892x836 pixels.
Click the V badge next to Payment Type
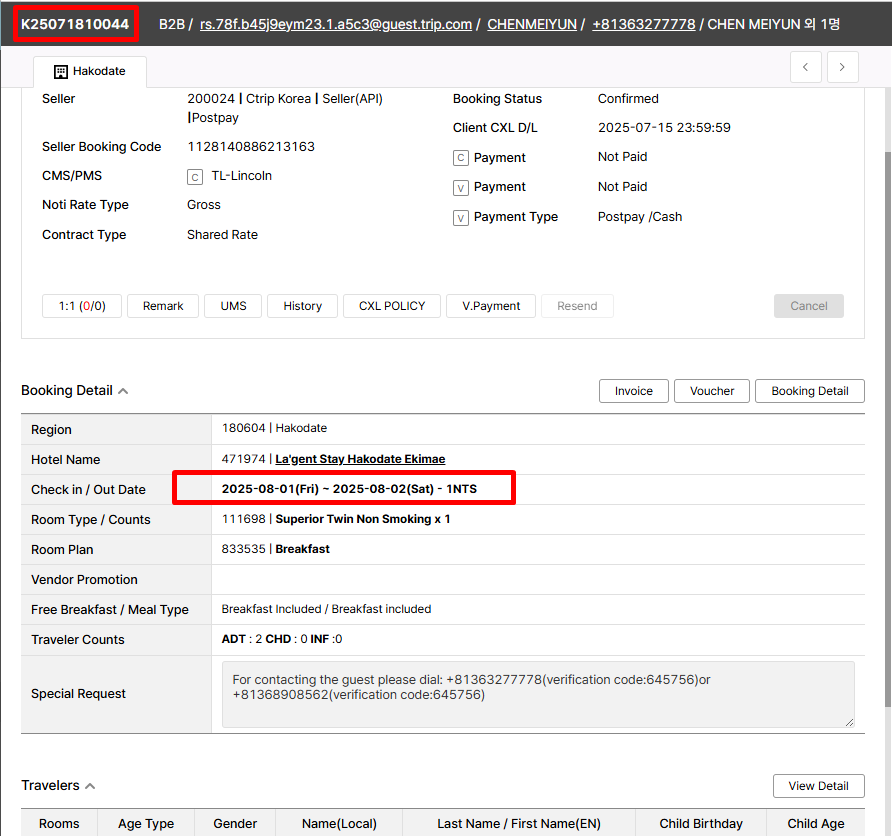point(461,218)
